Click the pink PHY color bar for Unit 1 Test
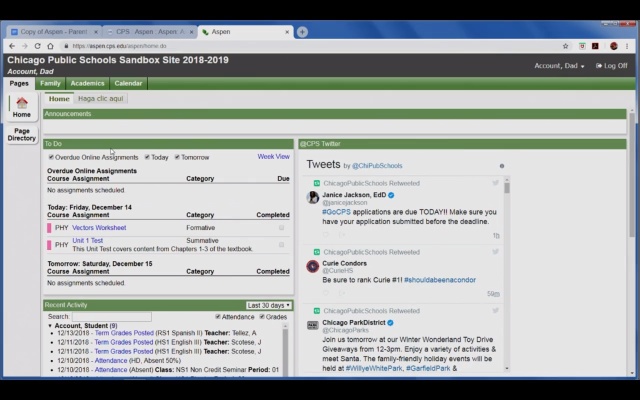Image resolution: width=640 pixels, height=400 pixels. click(49, 245)
